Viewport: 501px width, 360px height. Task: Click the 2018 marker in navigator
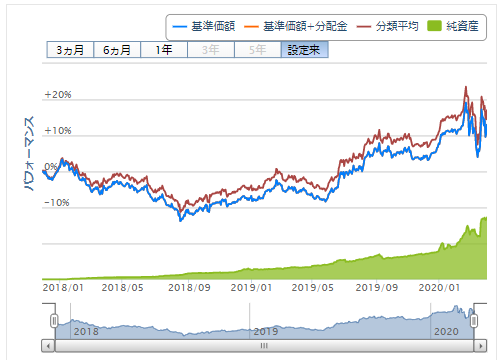(86, 331)
